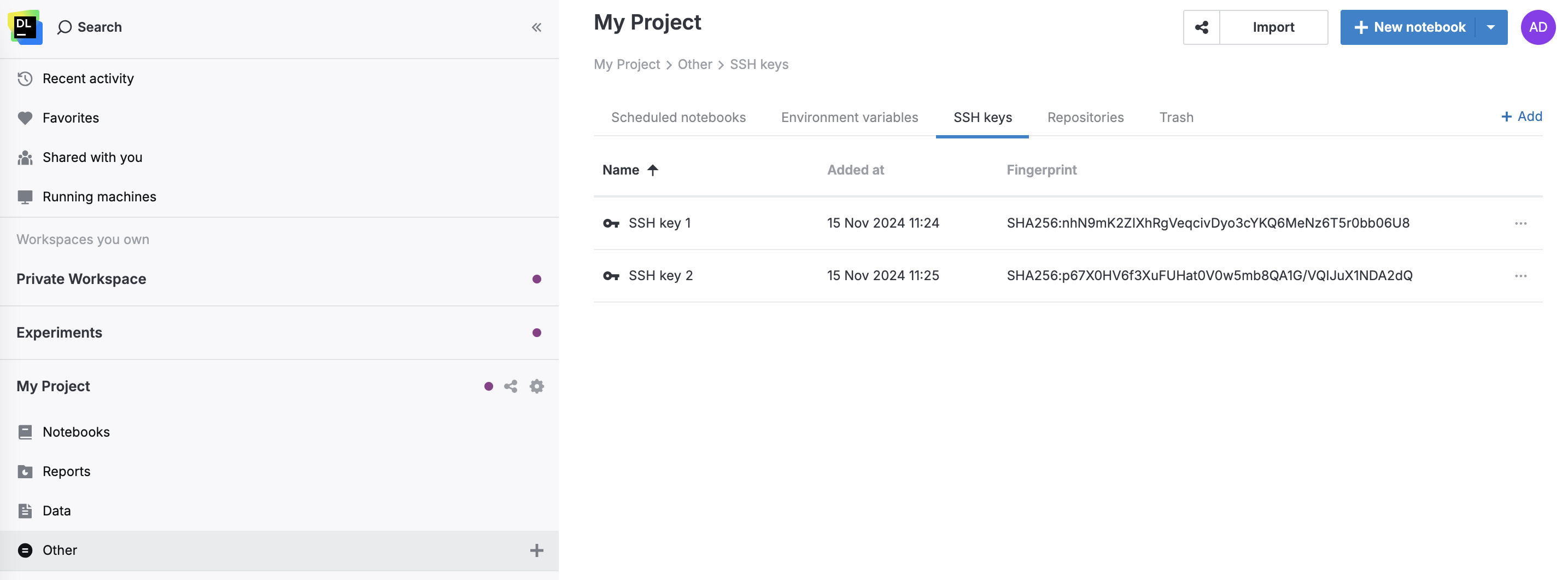Screen dimensions: 1568x580
Task: Collapse the sidebar with double chevron
Action: 536,27
